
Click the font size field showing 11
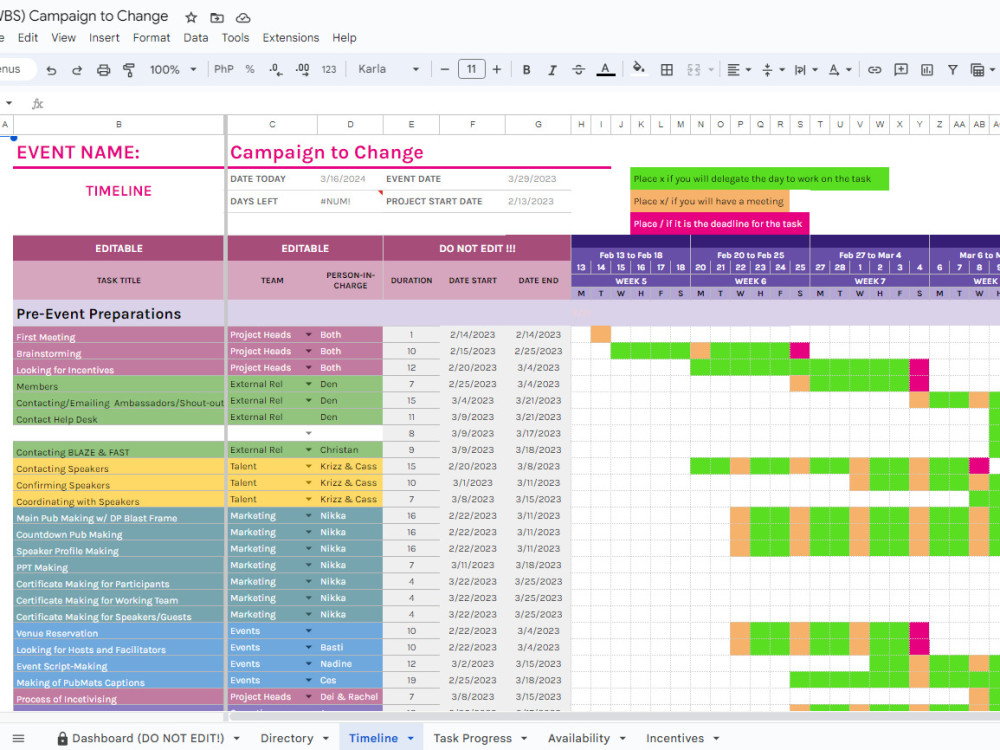point(471,69)
